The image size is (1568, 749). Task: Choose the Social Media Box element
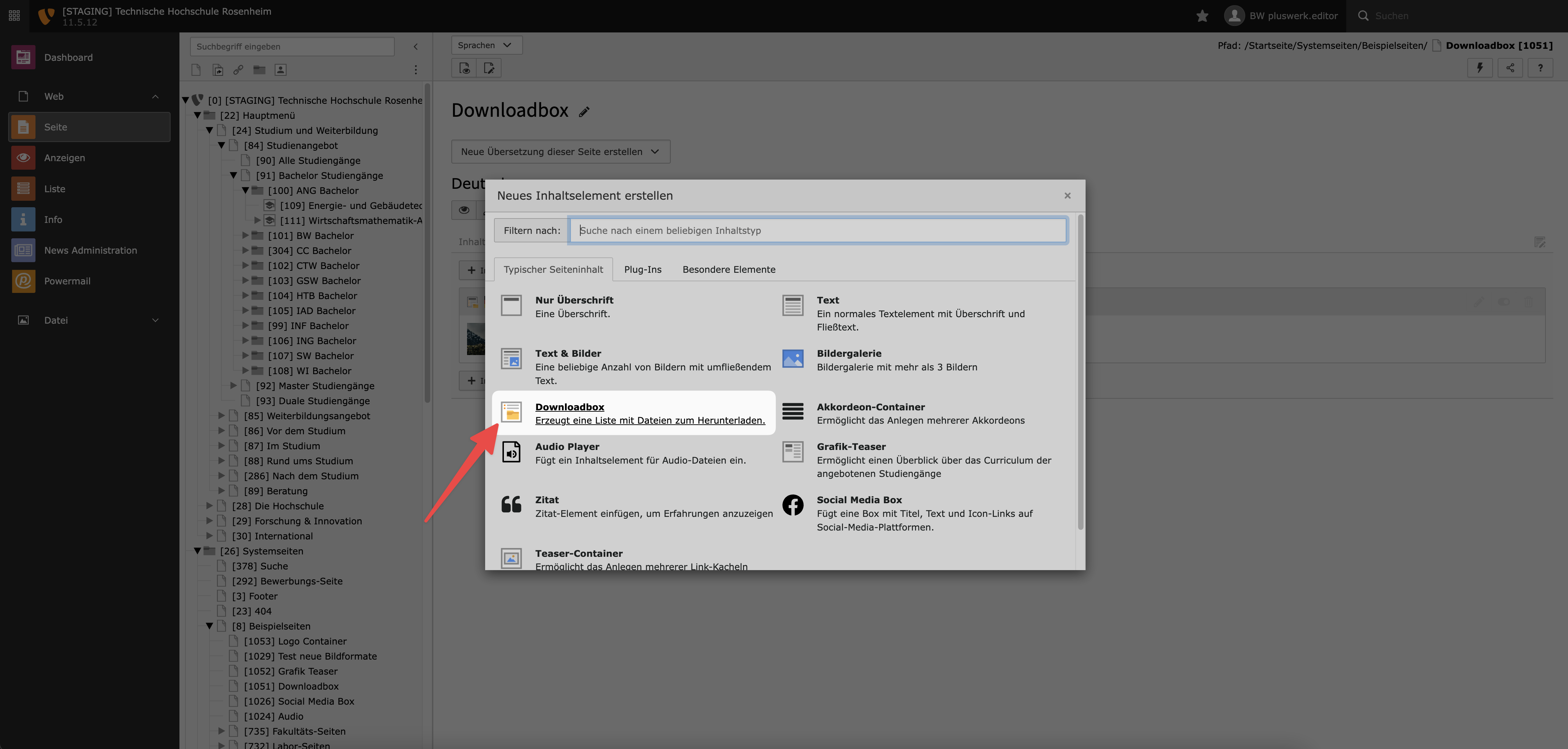click(x=859, y=500)
